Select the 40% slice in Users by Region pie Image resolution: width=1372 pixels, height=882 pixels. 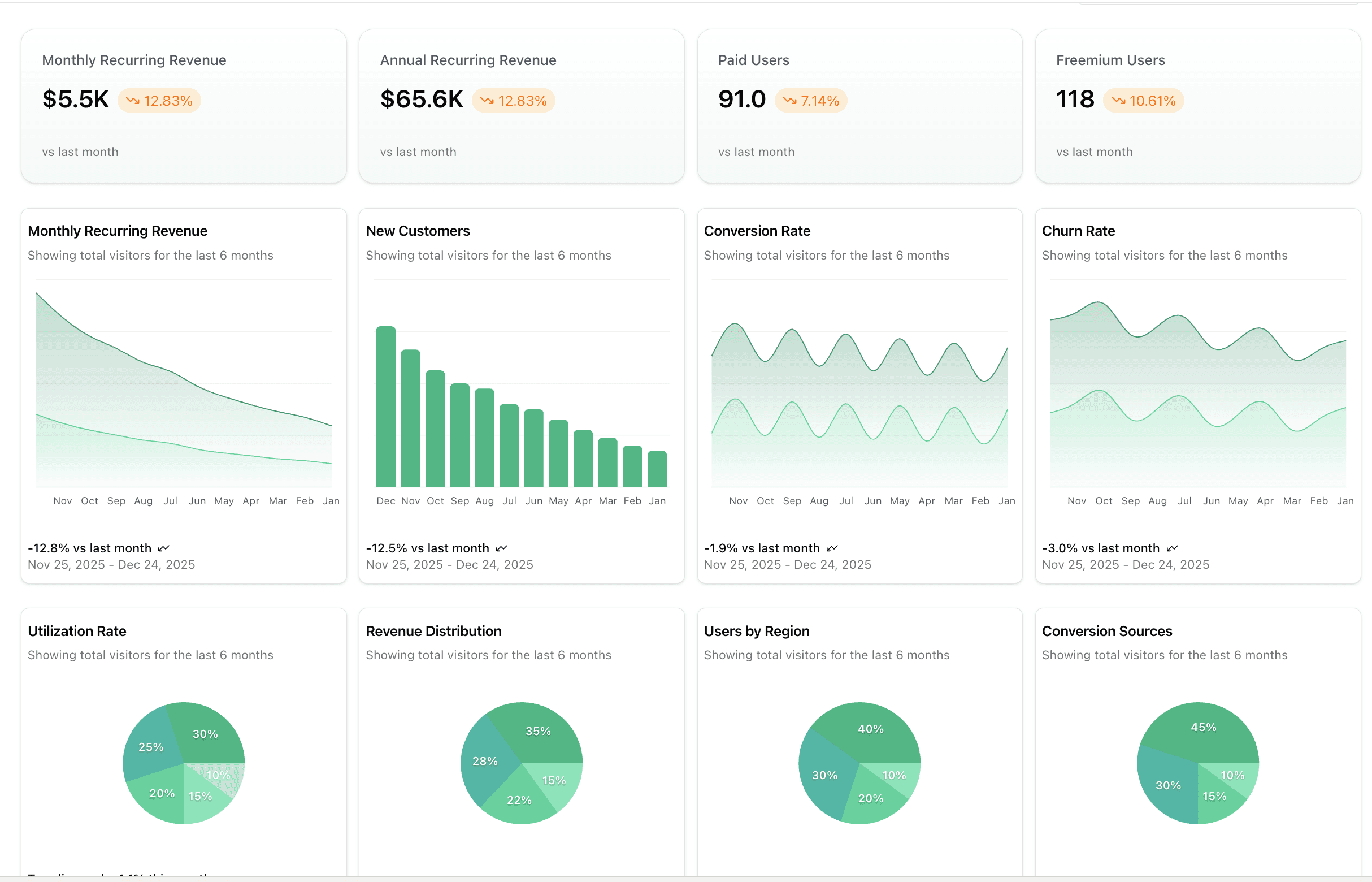[870, 729]
